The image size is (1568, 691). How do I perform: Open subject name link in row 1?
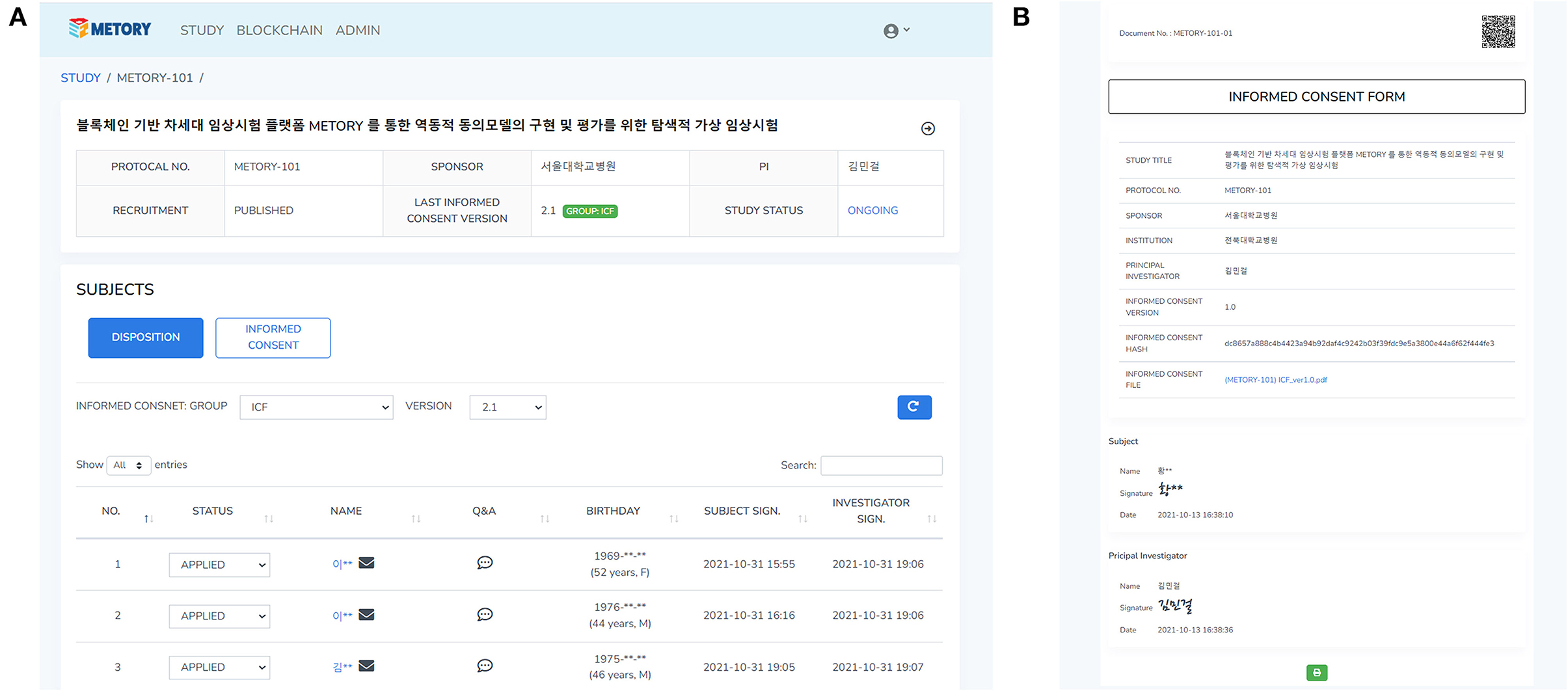(x=342, y=564)
